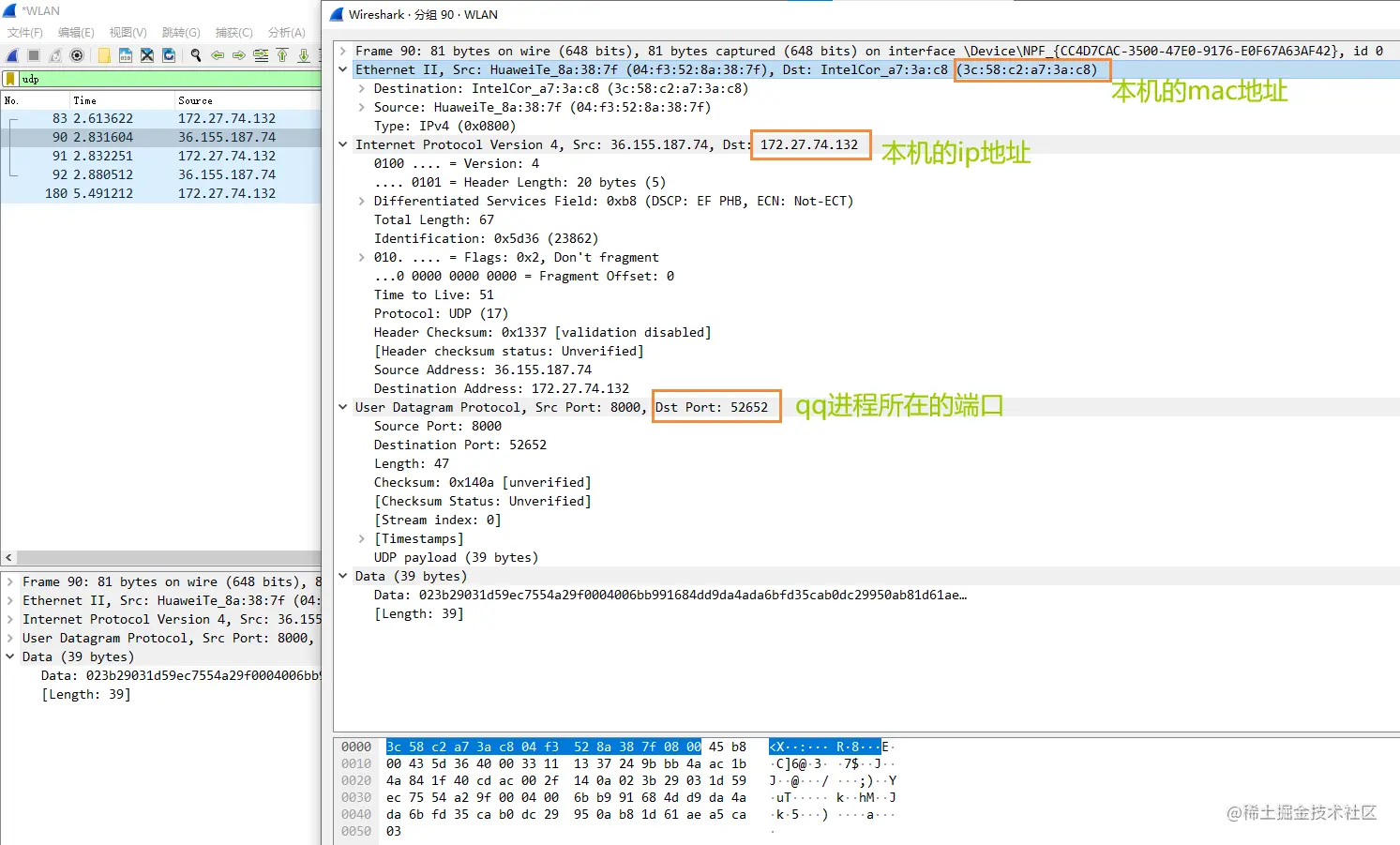
Task: Click the highlighted hex bytes in row 0000
Action: pyautogui.click(x=543, y=747)
